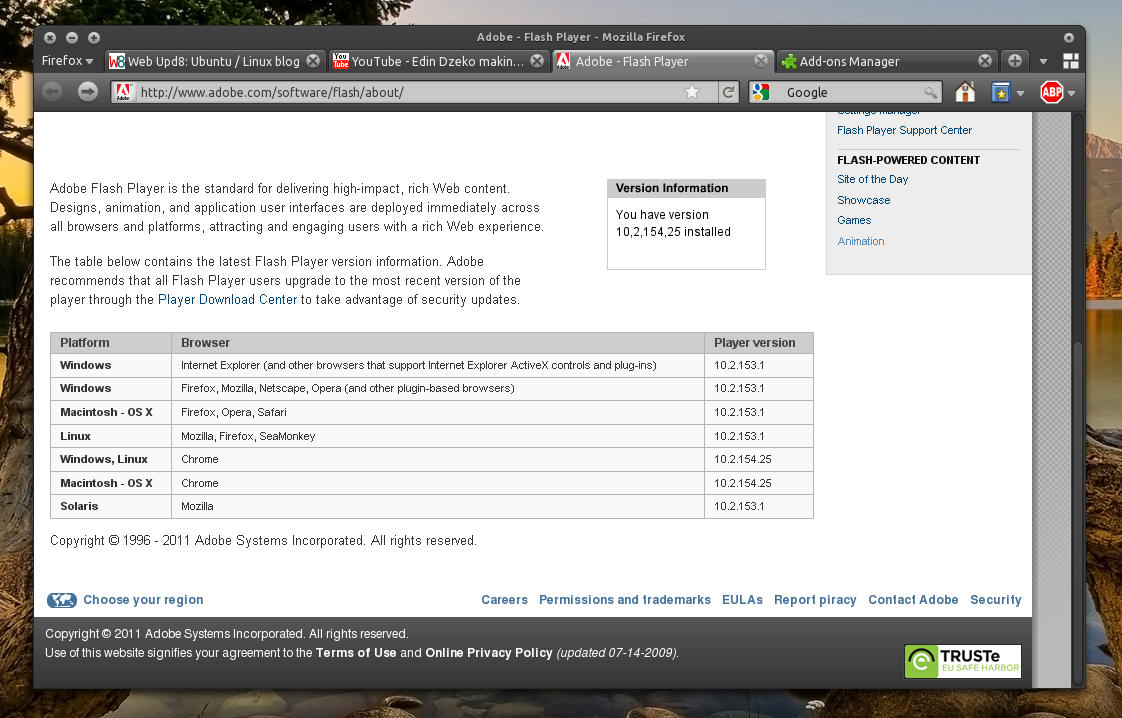Close the Web Upd8 tab
Viewport: 1122px width, 718px height.
click(313, 61)
